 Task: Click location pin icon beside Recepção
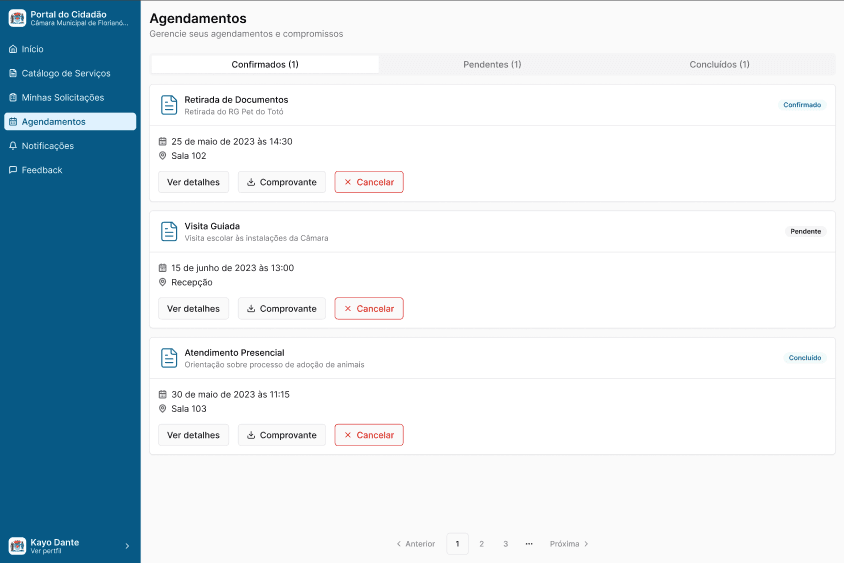163,282
